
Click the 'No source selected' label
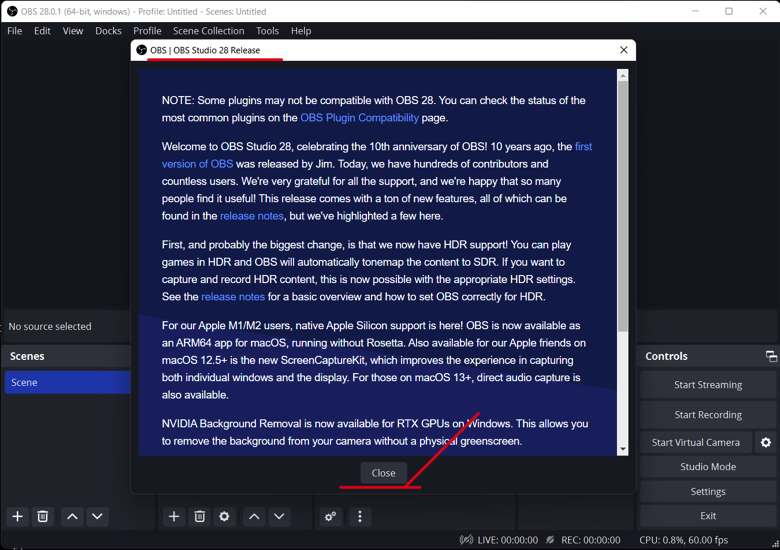50,327
